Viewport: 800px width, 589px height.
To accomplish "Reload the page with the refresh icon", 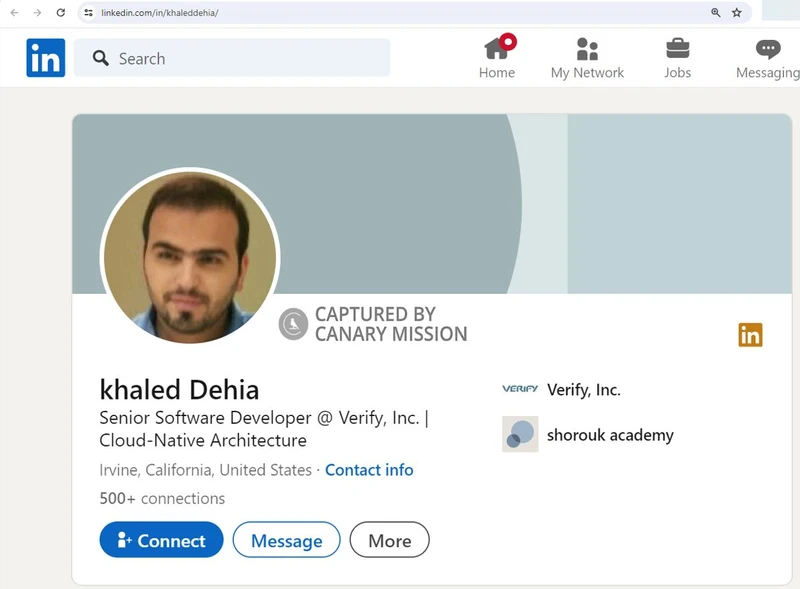I will pos(60,13).
